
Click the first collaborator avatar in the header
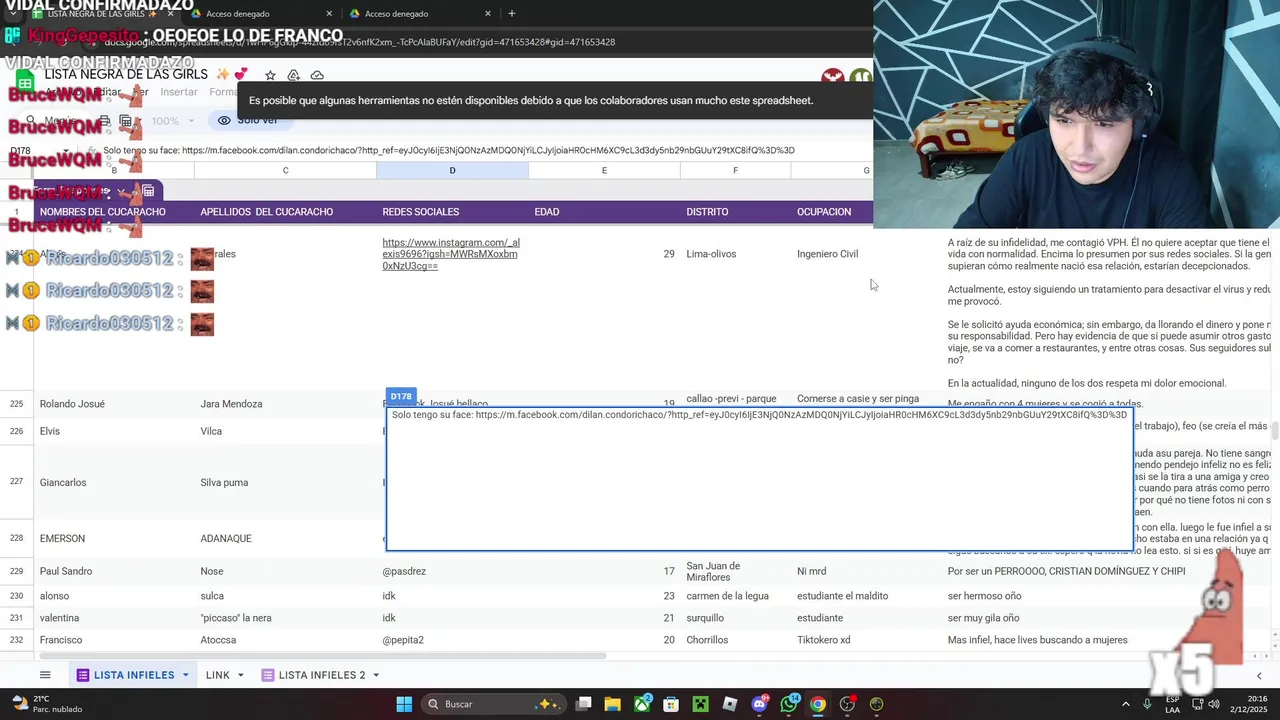click(832, 78)
